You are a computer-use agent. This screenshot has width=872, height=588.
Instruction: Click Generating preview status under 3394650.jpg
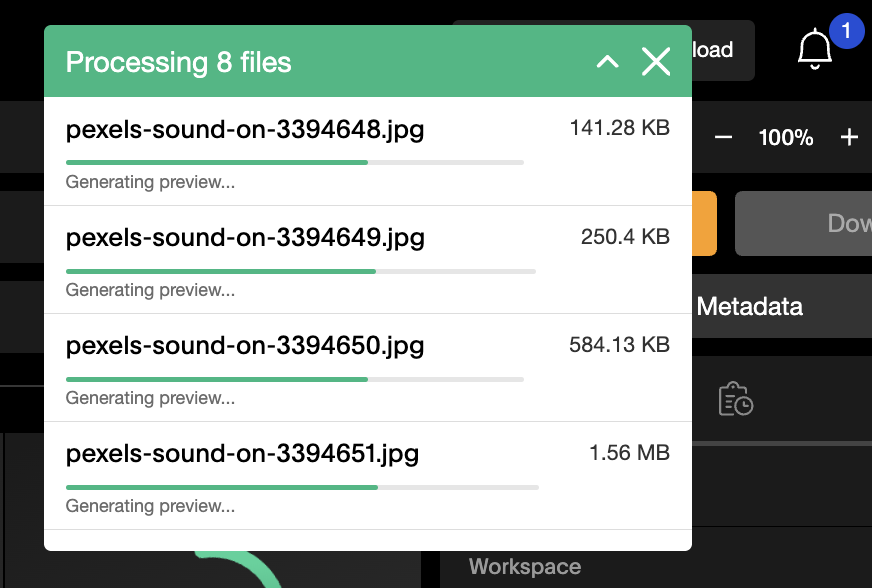[150, 398]
